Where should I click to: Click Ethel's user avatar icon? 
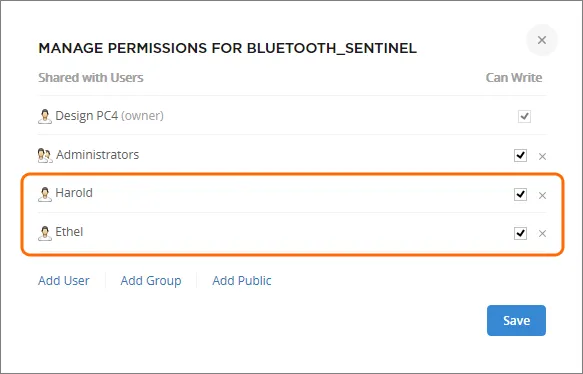pyautogui.click(x=45, y=233)
